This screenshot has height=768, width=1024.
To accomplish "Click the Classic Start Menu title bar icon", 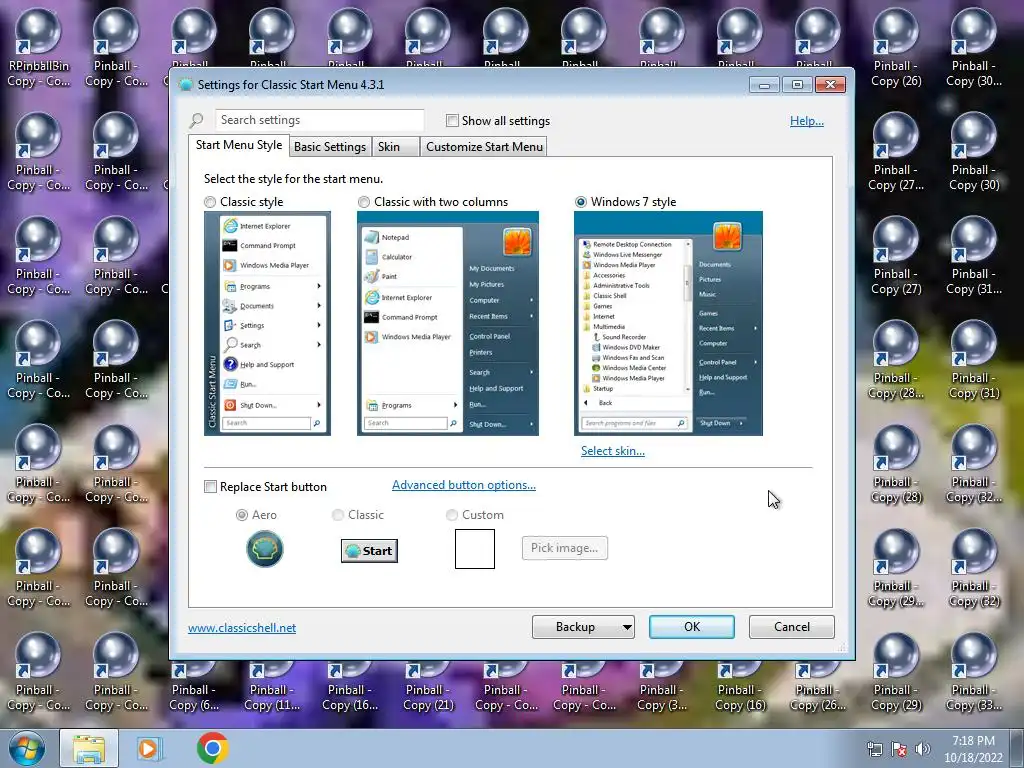I will pyautogui.click(x=186, y=85).
